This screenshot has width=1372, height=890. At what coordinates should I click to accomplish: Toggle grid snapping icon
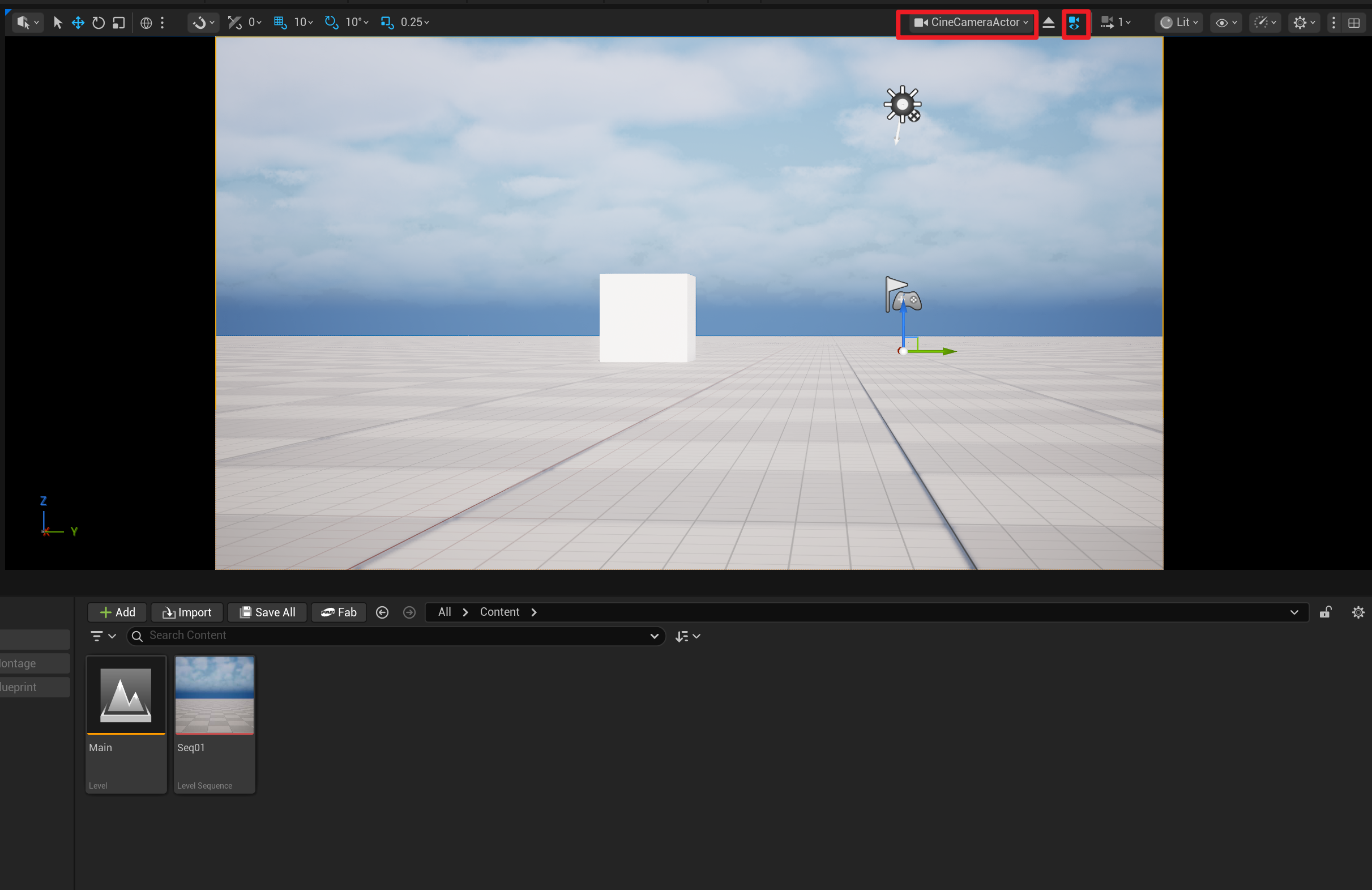[x=280, y=23]
